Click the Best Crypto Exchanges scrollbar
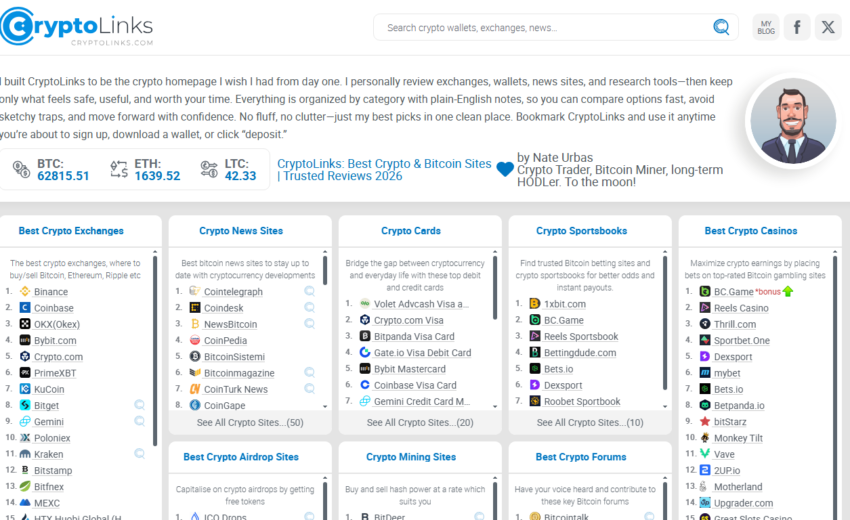The image size is (850, 520). click(x=154, y=351)
